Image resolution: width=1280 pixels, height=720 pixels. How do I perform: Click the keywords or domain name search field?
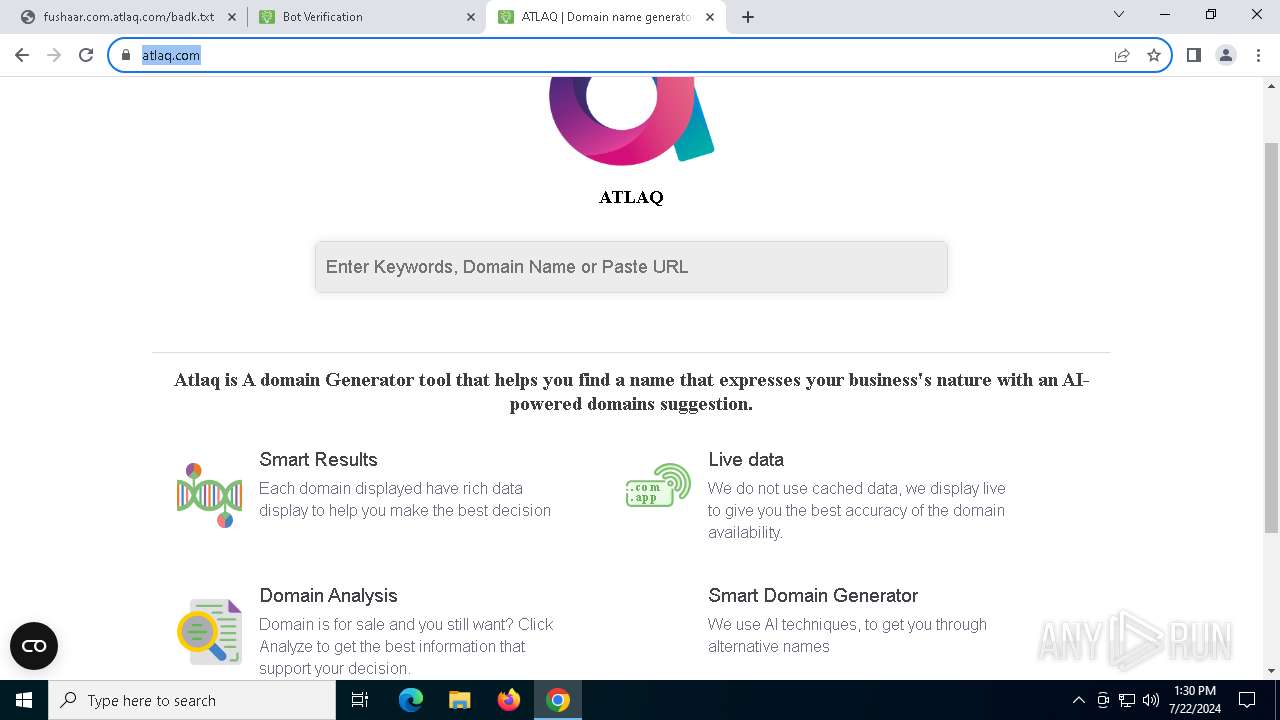coord(631,267)
